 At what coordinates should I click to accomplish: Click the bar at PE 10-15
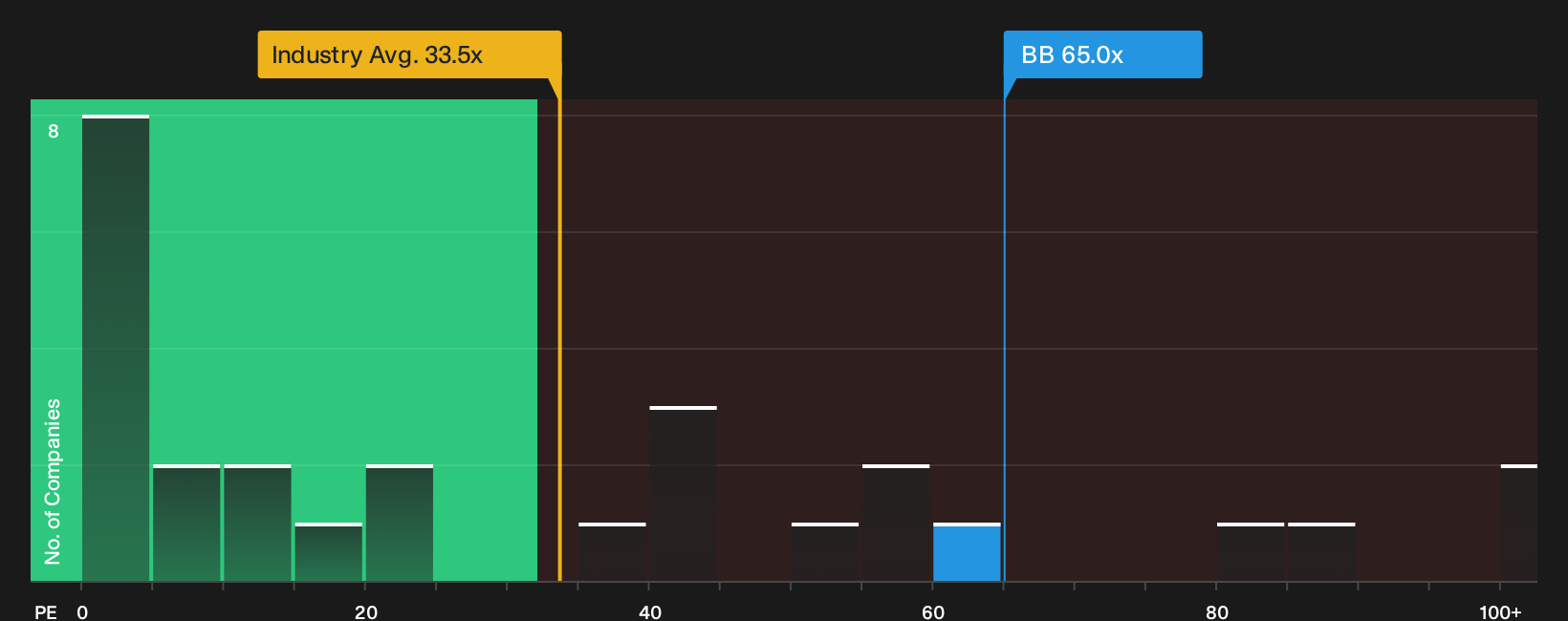[x=257, y=523]
